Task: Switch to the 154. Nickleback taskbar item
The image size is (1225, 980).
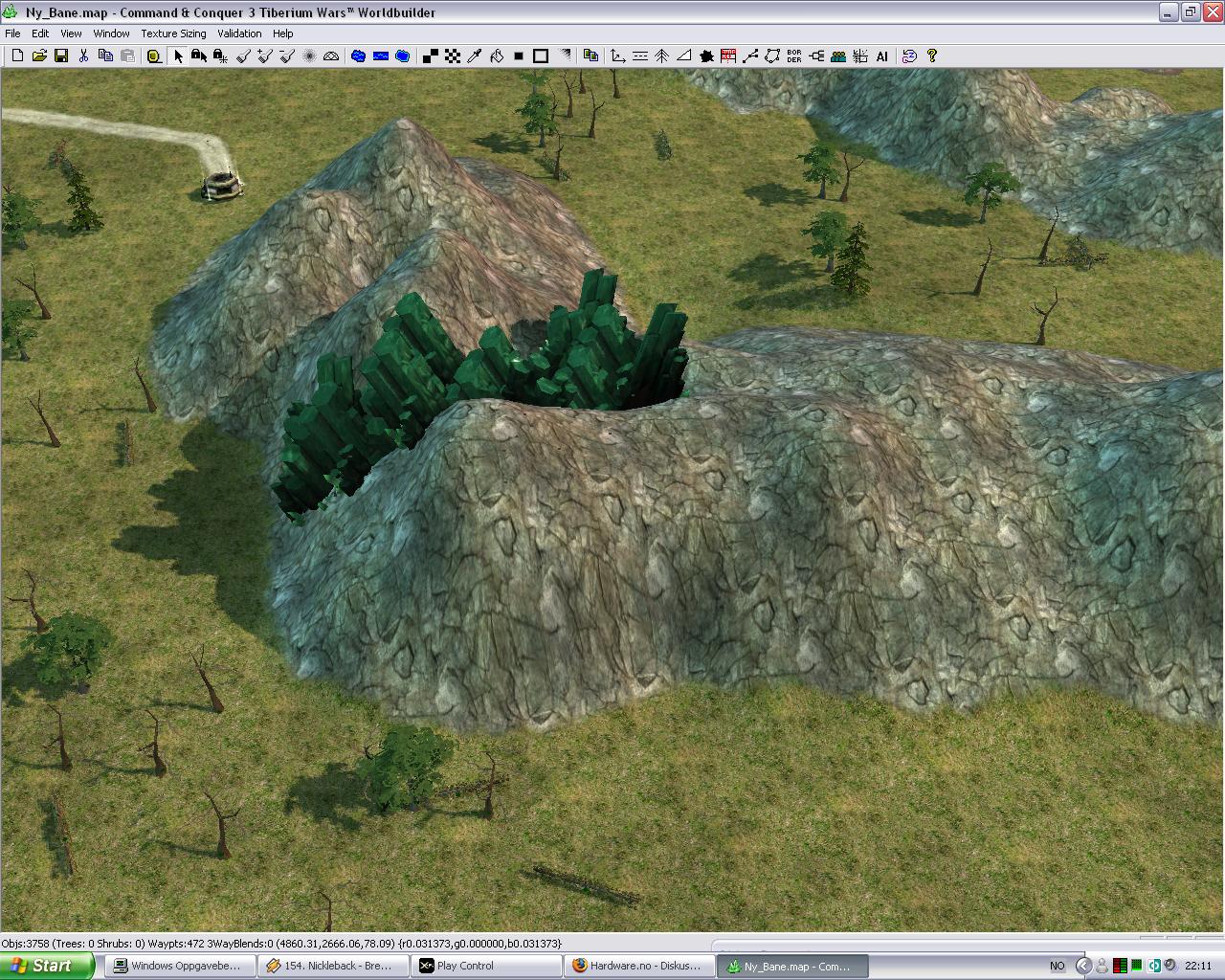Action: (332, 966)
